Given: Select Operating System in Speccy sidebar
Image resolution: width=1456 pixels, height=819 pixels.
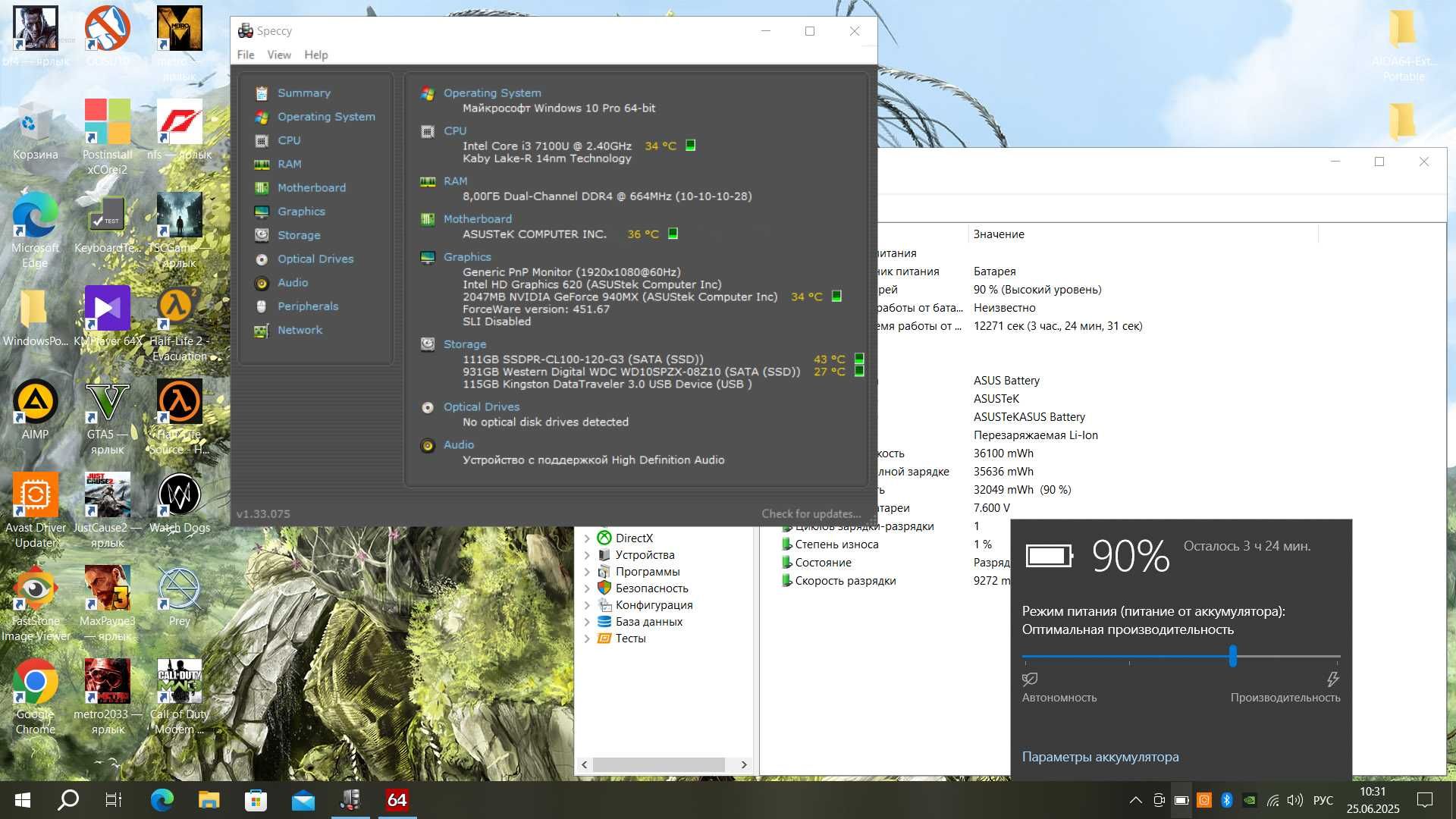Looking at the screenshot, I should click(326, 116).
